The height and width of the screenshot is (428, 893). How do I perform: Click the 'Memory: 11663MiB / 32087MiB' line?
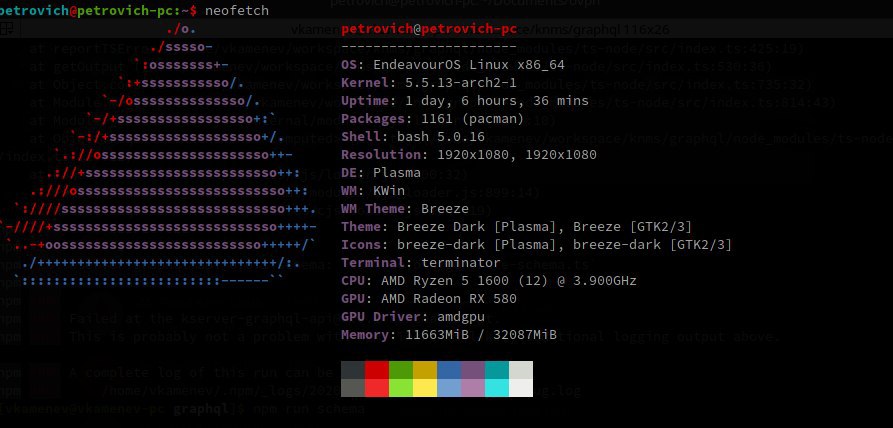[449, 335]
